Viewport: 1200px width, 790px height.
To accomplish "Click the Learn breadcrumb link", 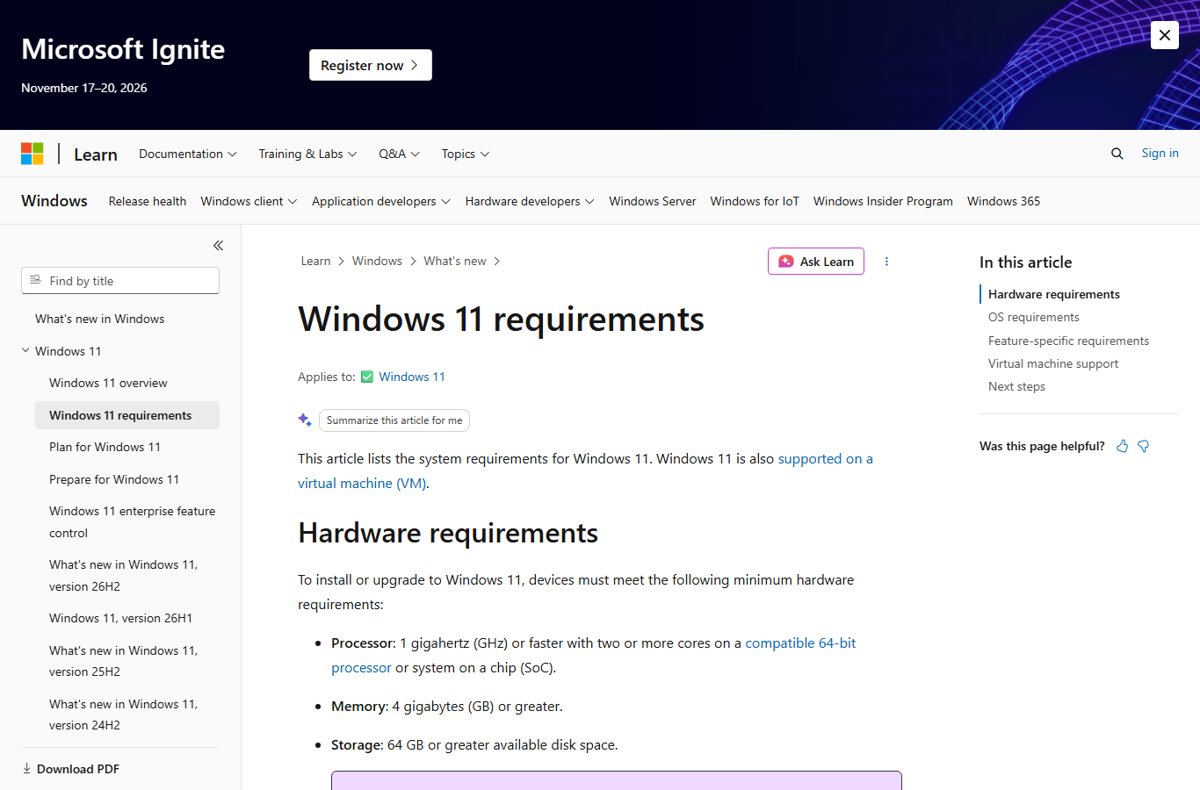I will pyautogui.click(x=315, y=261).
